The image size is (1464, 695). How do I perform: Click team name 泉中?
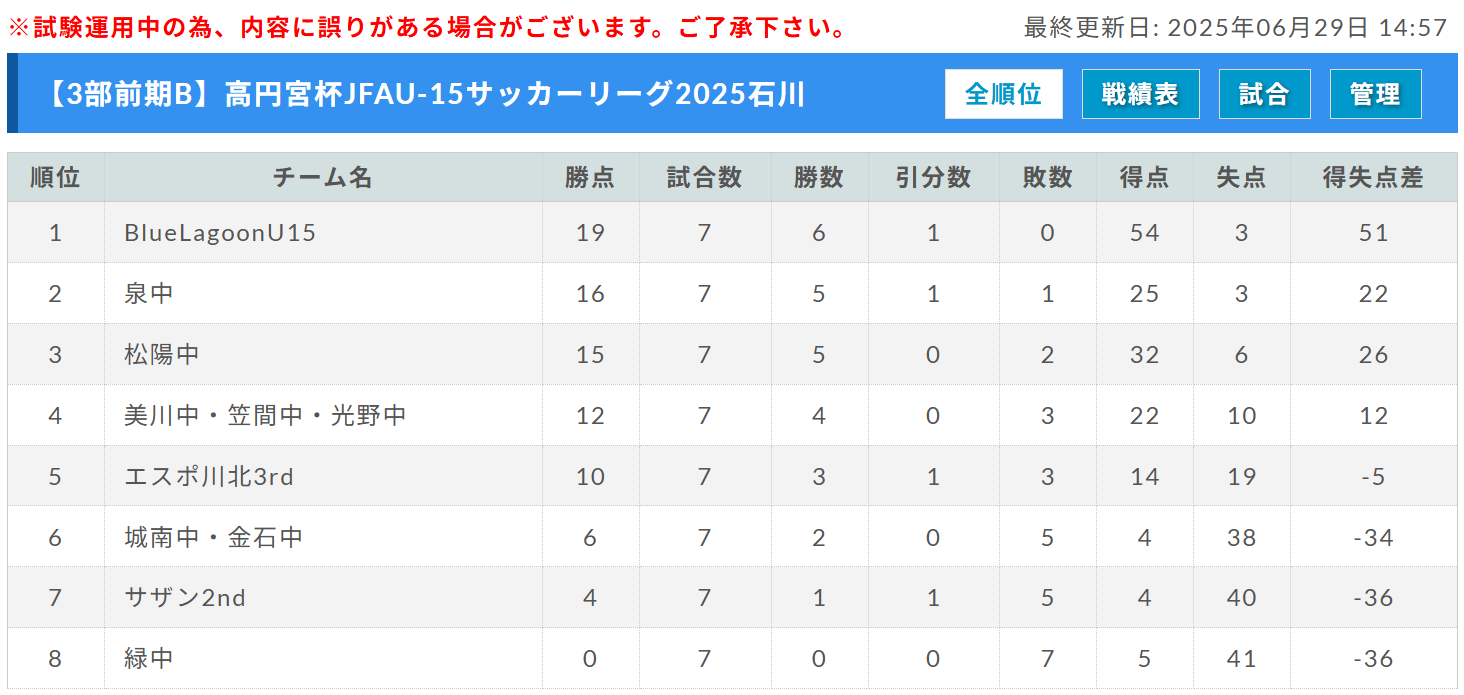tap(149, 294)
